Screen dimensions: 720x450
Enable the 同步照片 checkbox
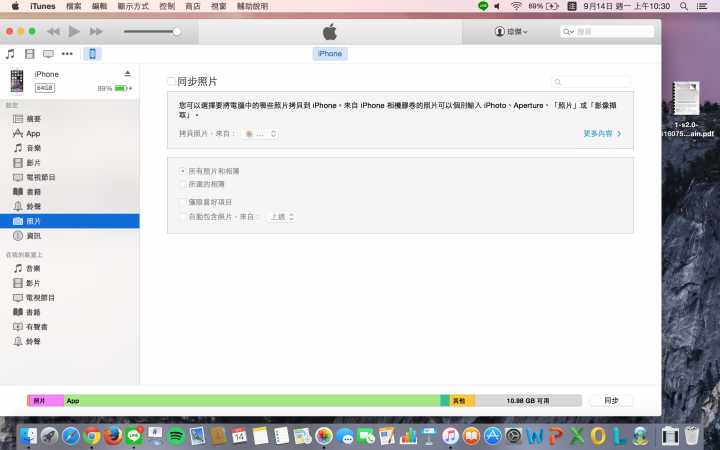(x=171, y=81)
